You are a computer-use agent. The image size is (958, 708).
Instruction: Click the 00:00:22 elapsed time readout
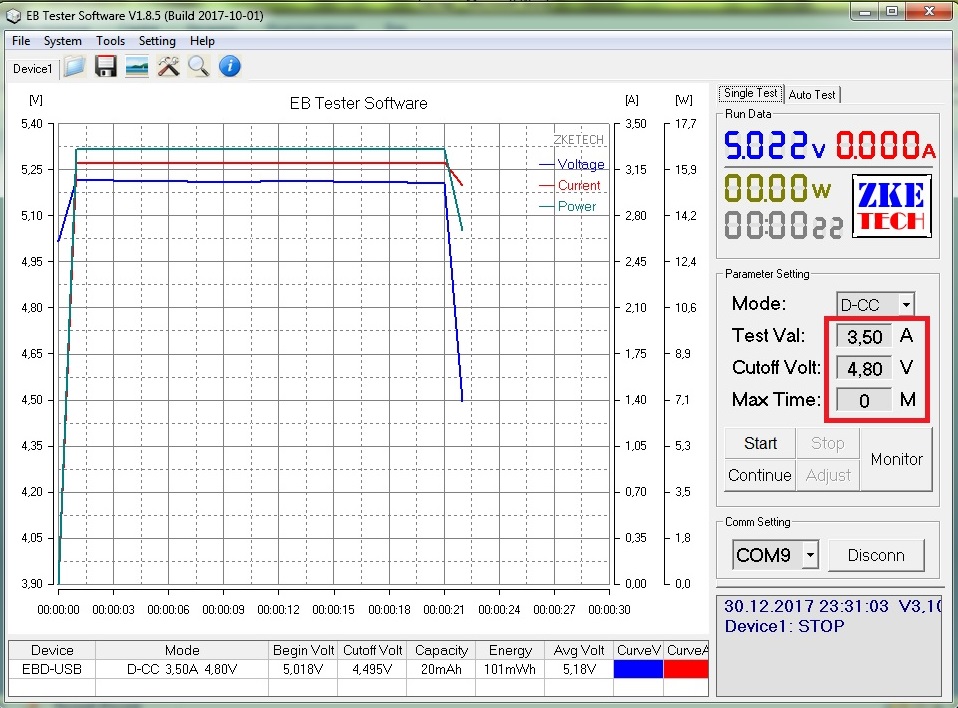click(783, 225)
